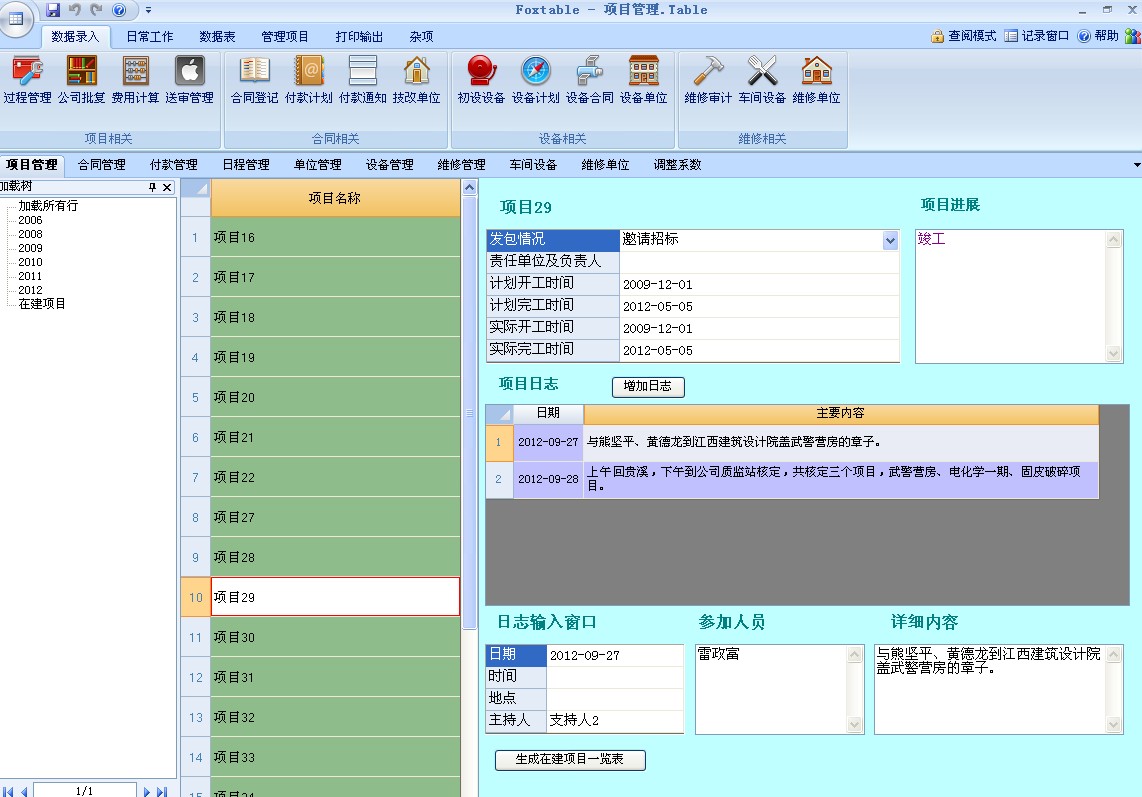Click the 计划开工时间 date field

759,284
